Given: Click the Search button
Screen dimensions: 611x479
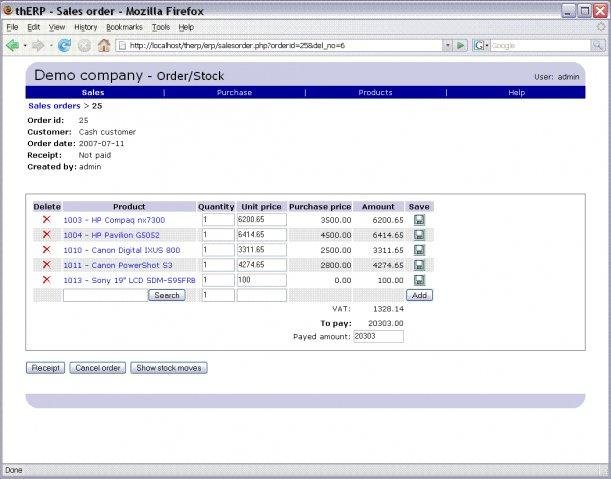Looking at the screenshot, I should point(167,295).
